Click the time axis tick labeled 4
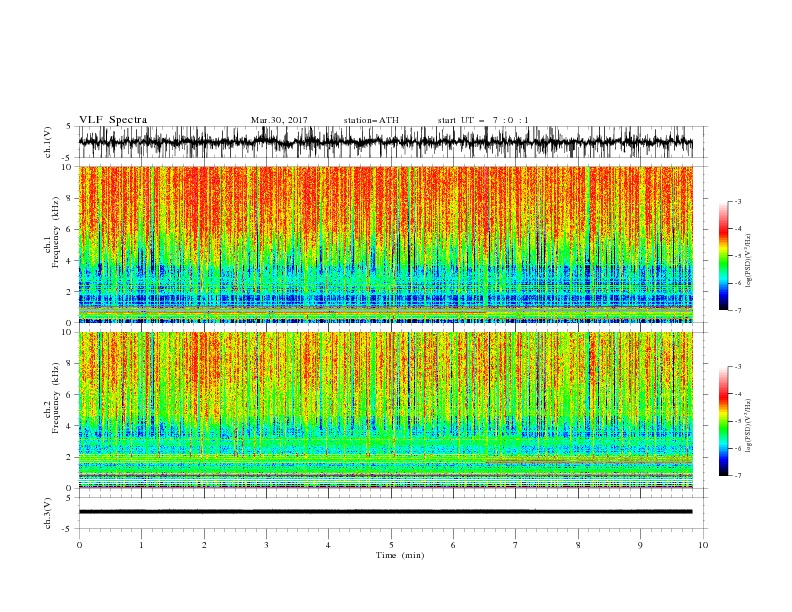 coord(328,545)
